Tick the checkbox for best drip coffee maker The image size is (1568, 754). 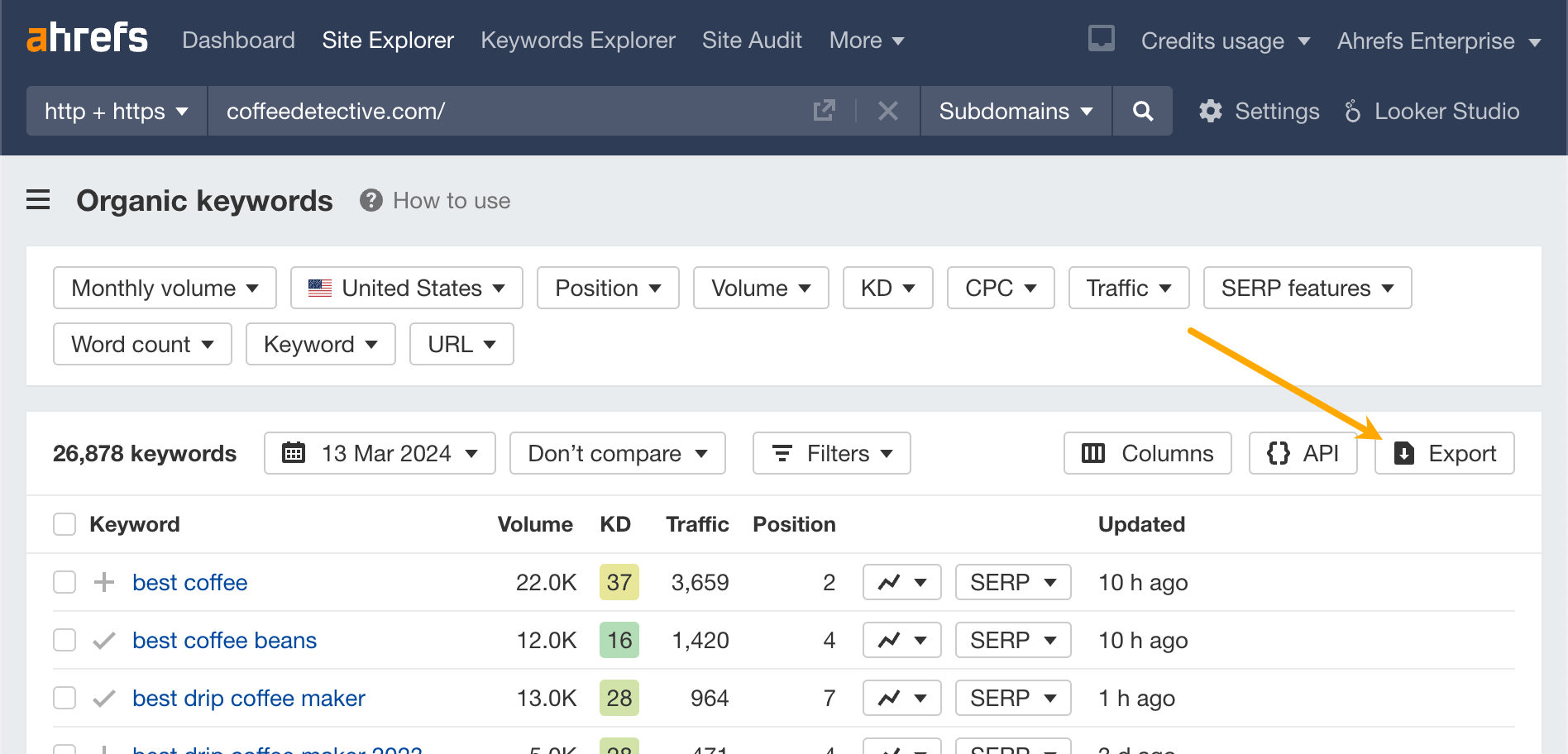click(x=64, y=697)
